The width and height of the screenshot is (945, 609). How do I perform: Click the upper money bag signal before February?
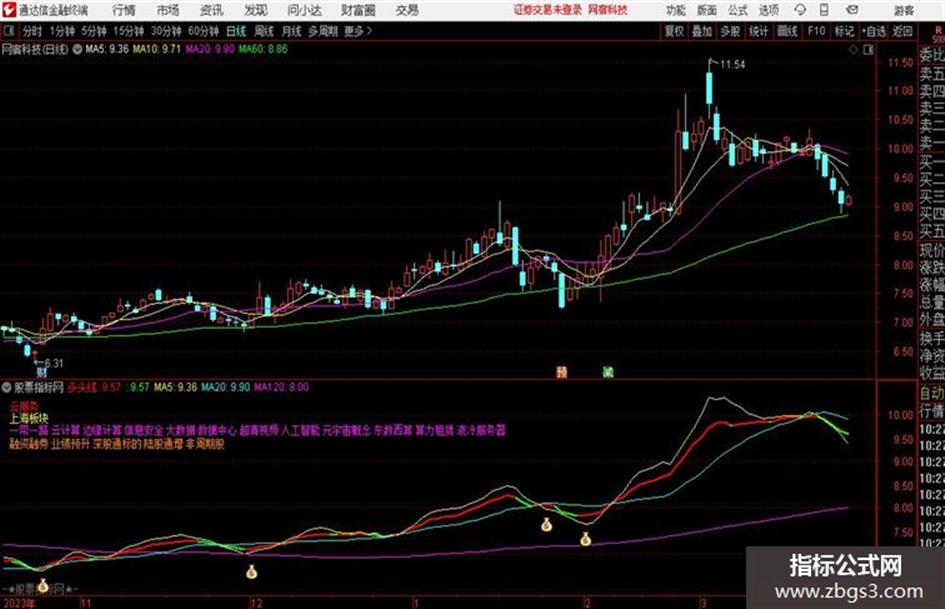546,525
